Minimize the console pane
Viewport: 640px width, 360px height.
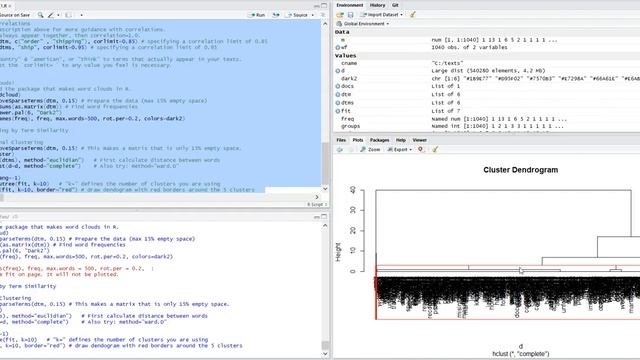click(317, 217)
